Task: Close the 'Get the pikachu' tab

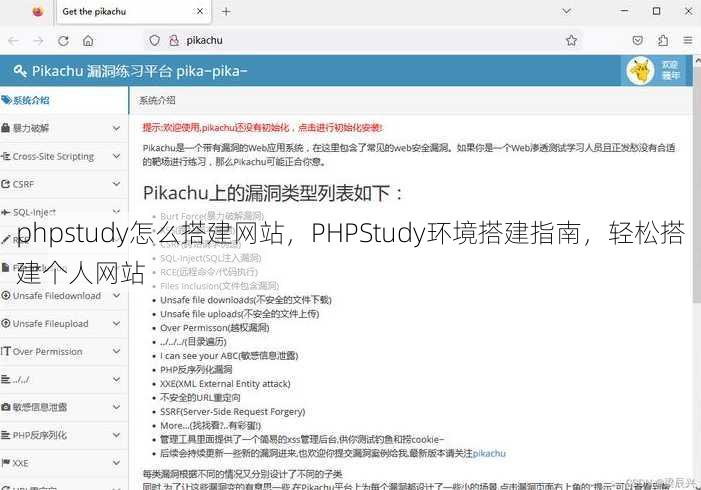Action: [200, 12]
